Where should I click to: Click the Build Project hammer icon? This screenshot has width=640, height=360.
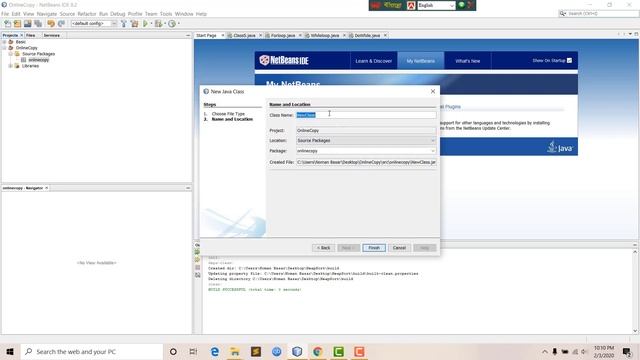coord(124,24)
